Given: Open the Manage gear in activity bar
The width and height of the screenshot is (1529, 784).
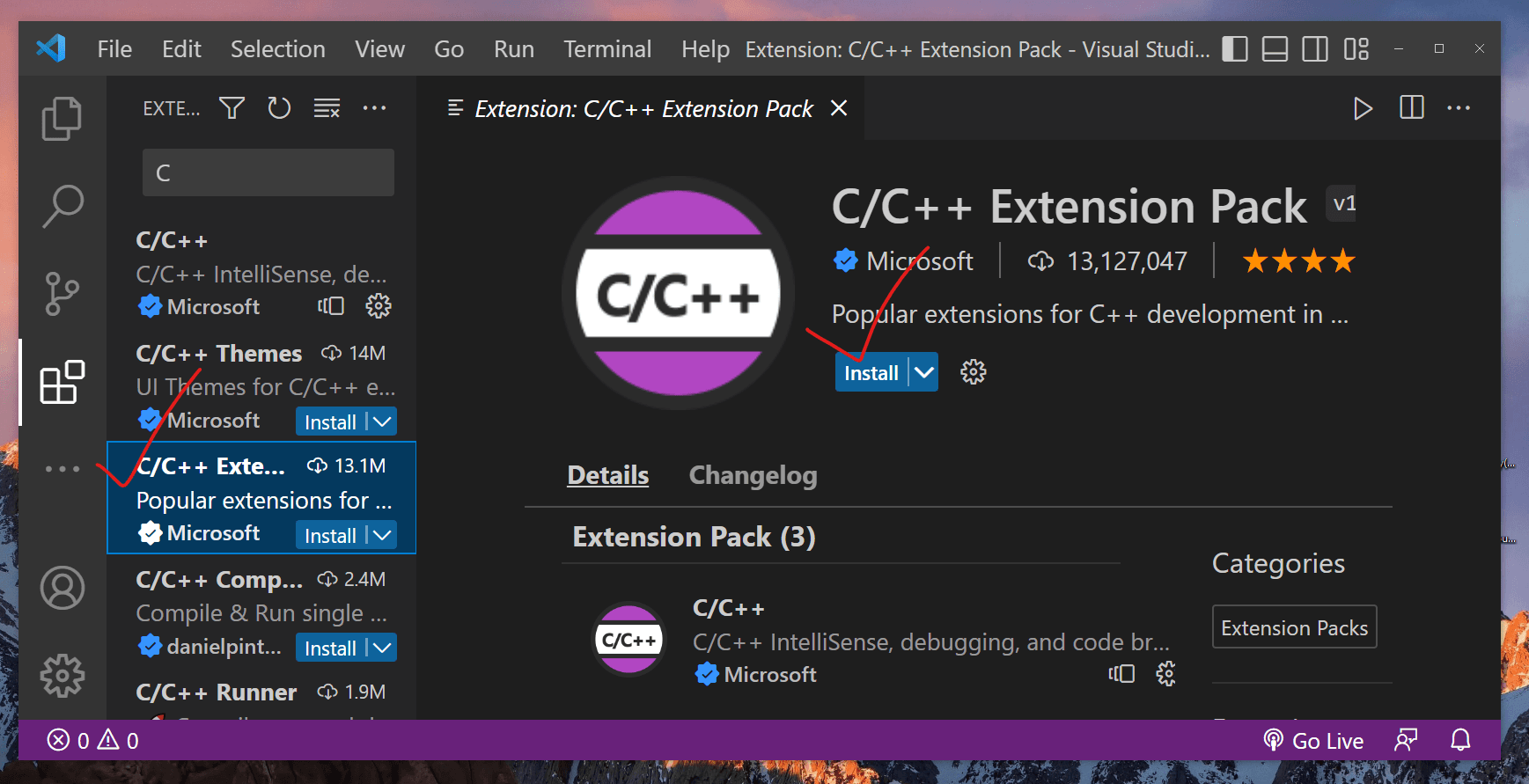Looking at the screenshot, I should click(62, 676).
